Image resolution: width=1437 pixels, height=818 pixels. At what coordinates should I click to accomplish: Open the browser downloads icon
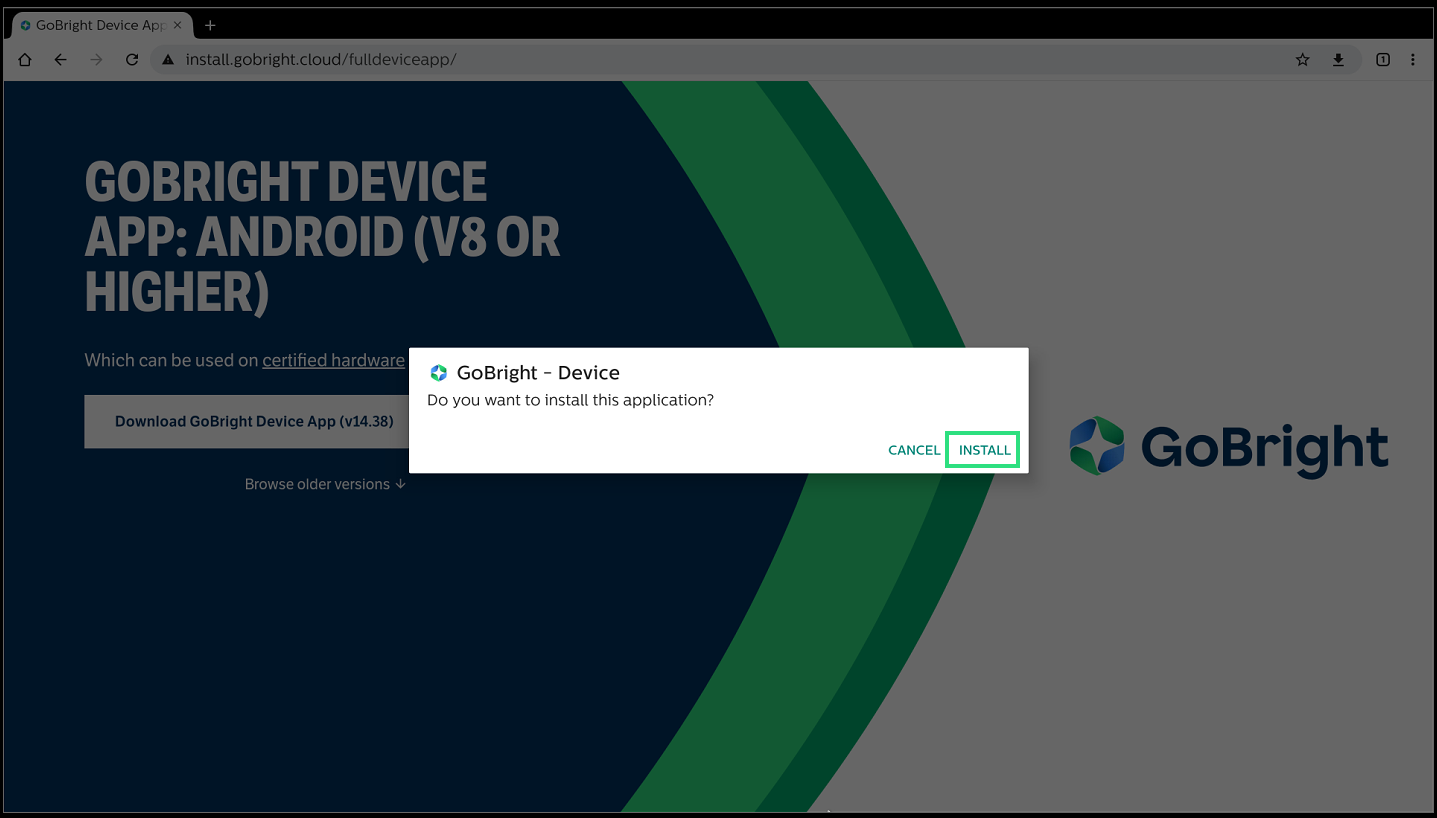click(1338, 60)
